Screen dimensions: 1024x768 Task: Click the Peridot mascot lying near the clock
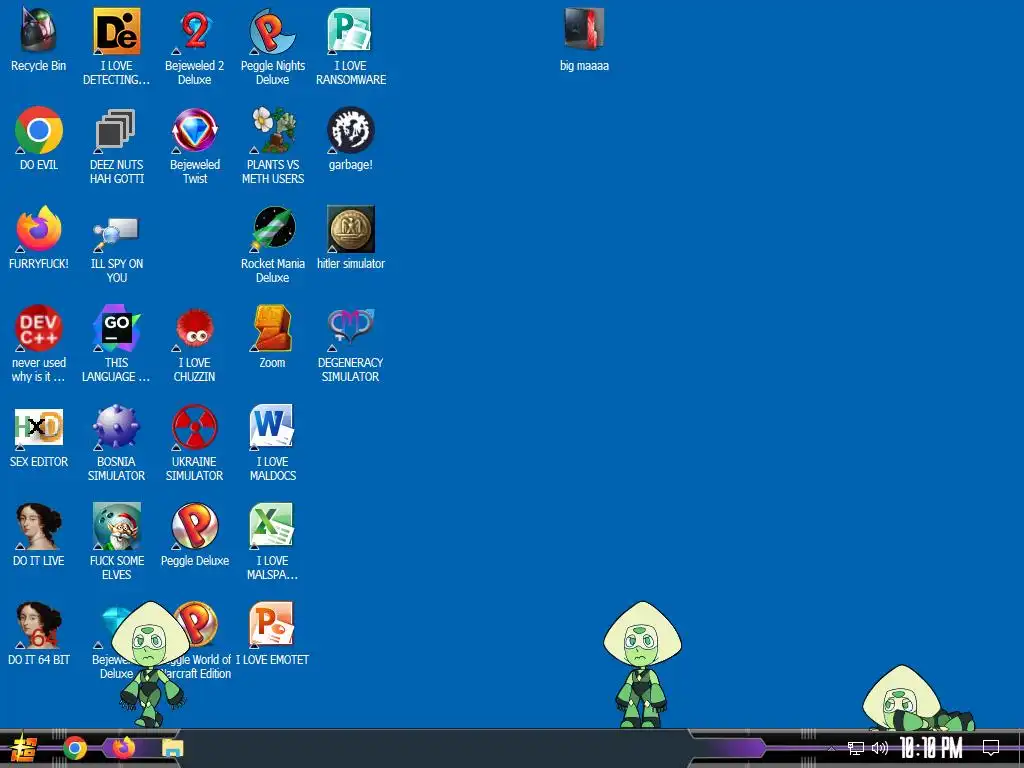[x=917, y=698]
